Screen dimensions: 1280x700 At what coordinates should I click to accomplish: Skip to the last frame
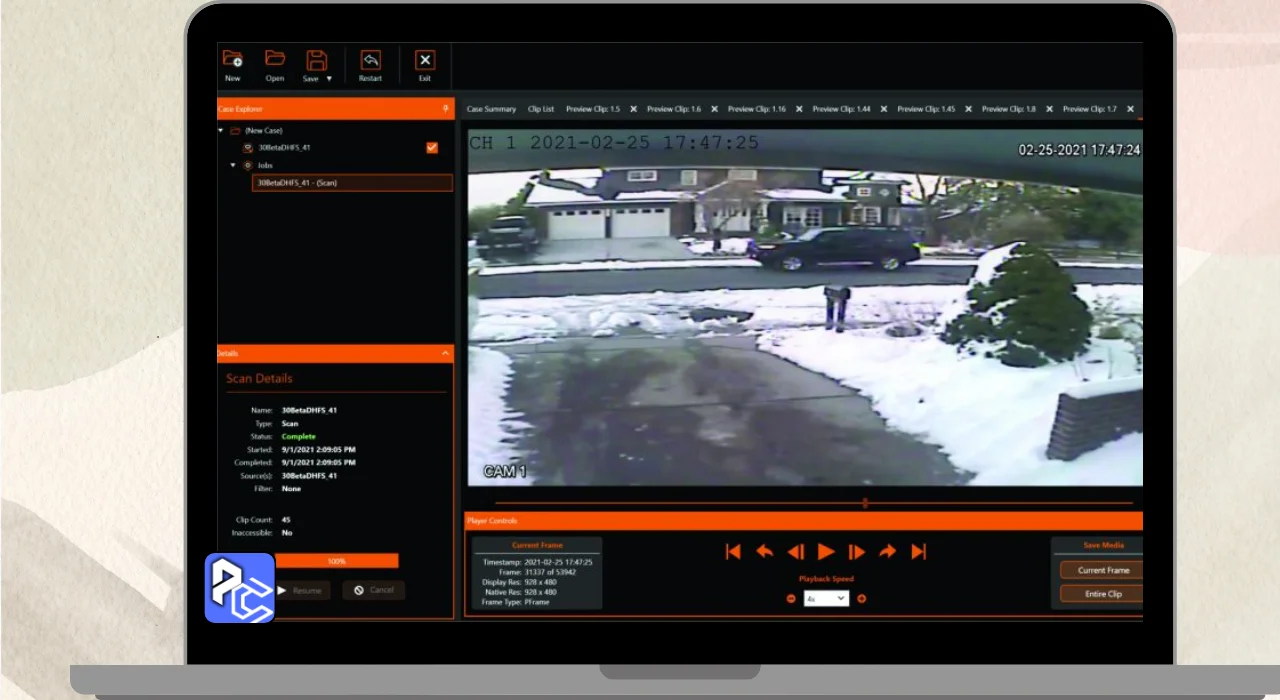point(919,552)
